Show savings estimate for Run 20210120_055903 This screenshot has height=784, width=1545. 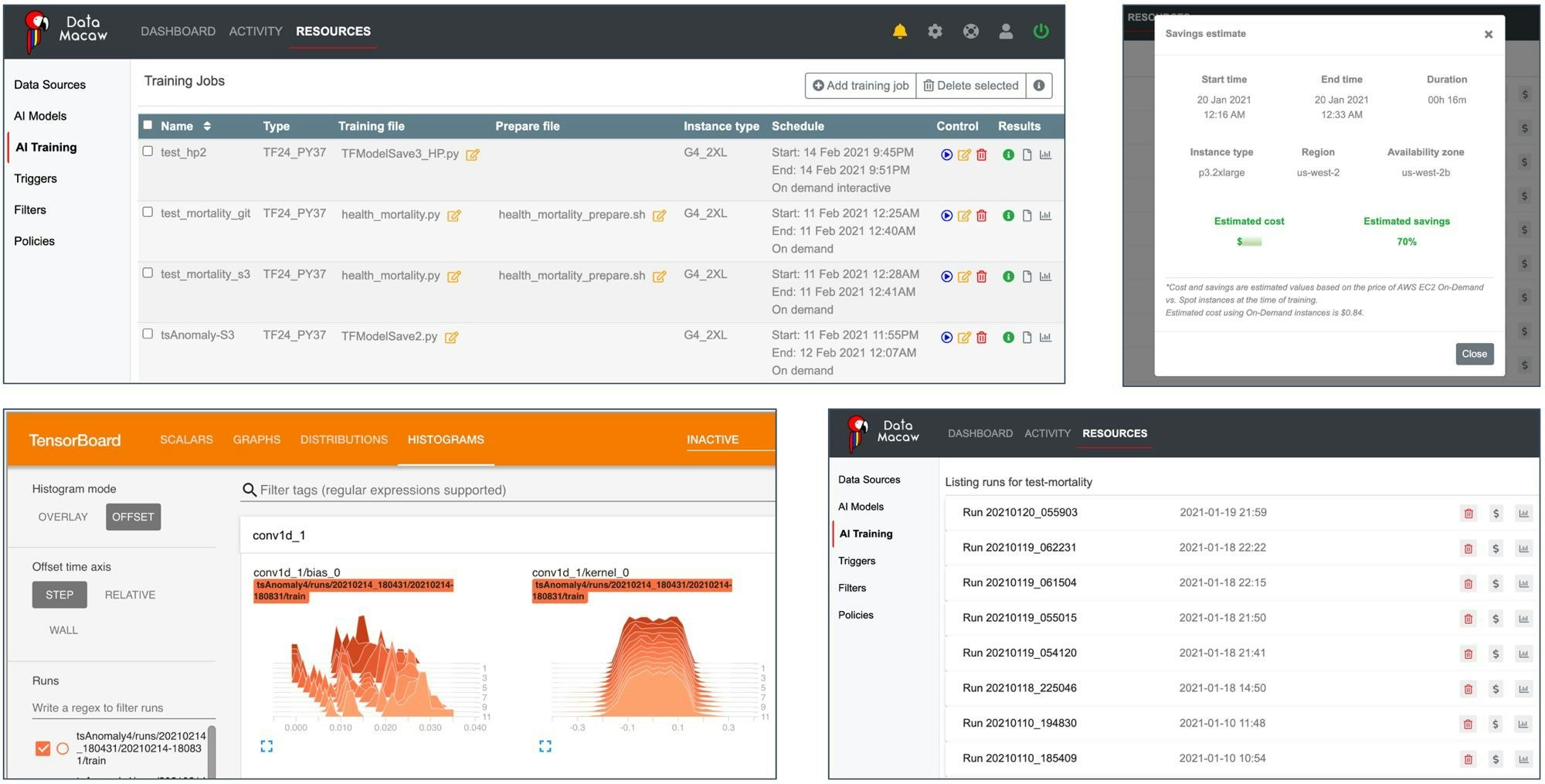coord(1496,513)
